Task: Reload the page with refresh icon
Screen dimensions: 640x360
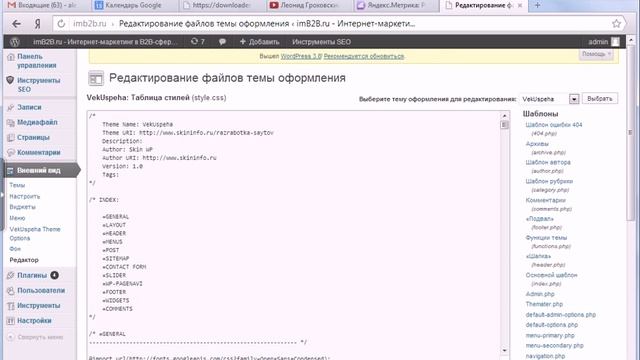Action: click(61, 24)
